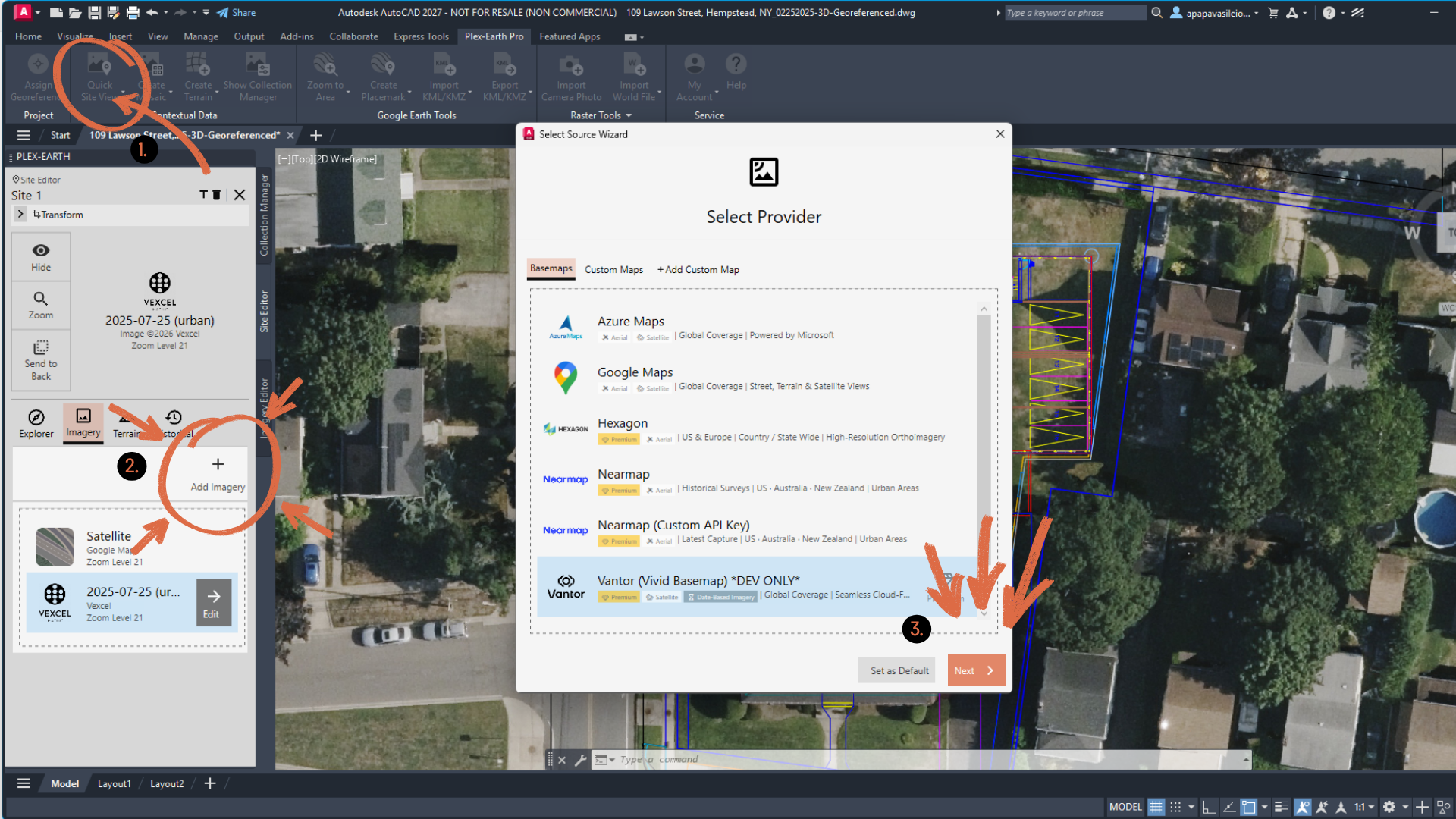Click the keyword search field in title bar

click(x=1075, y=13)
